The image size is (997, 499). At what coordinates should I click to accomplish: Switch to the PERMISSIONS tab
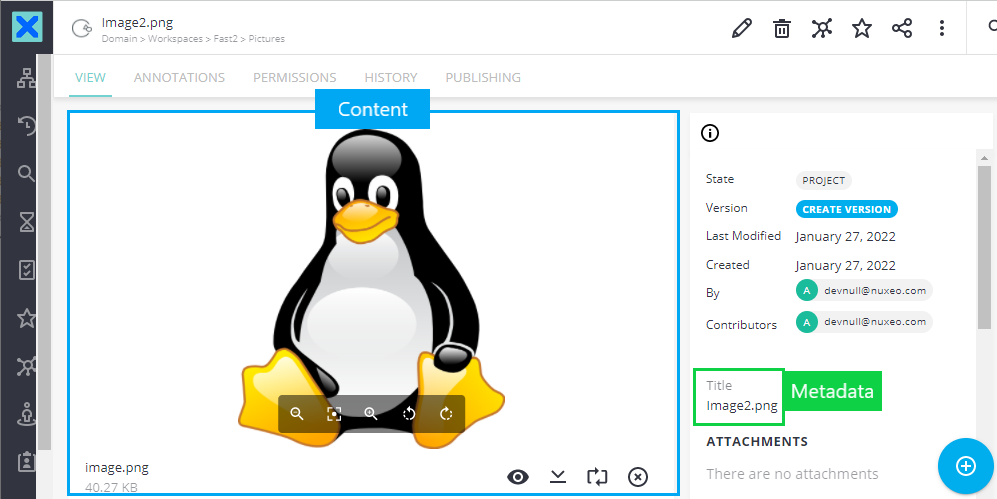click(x=294, y=78)
